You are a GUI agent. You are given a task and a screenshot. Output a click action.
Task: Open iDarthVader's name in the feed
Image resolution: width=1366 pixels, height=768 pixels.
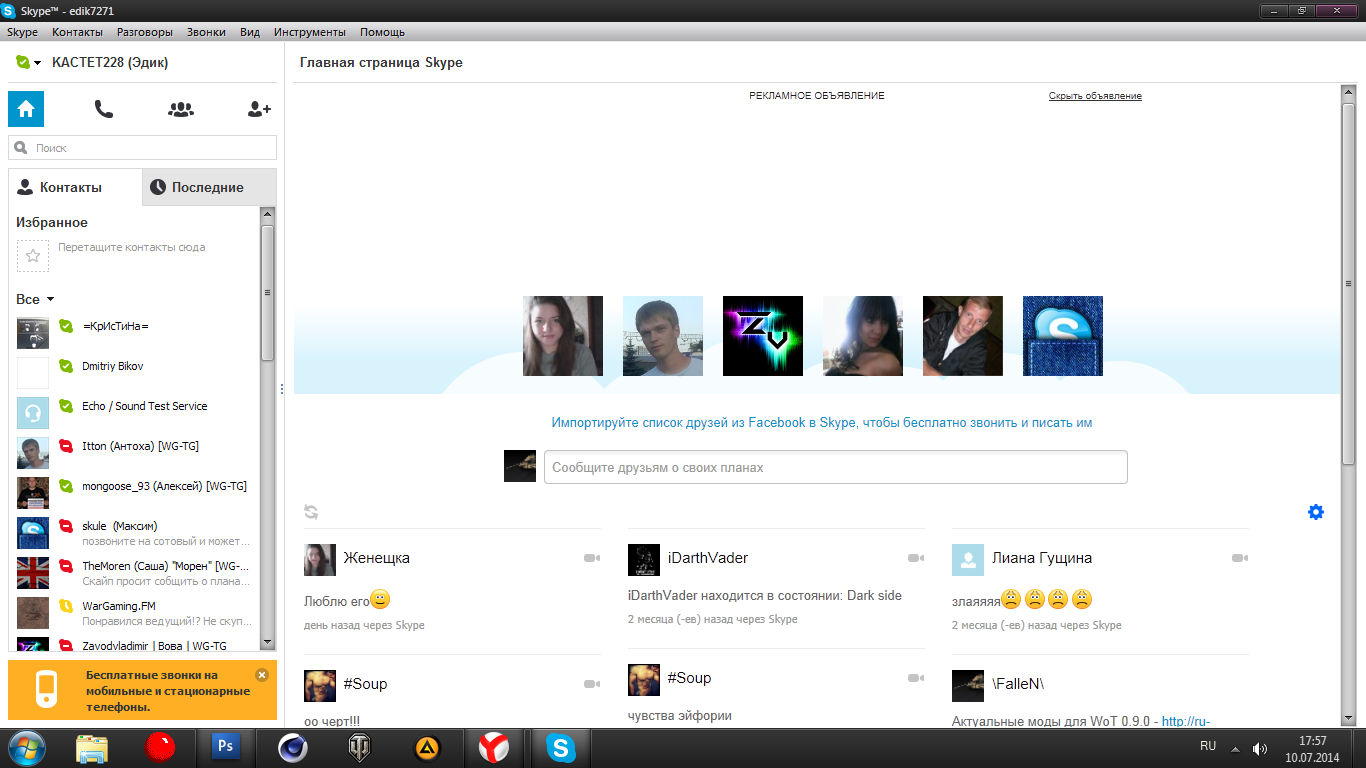tap(708, 558)
